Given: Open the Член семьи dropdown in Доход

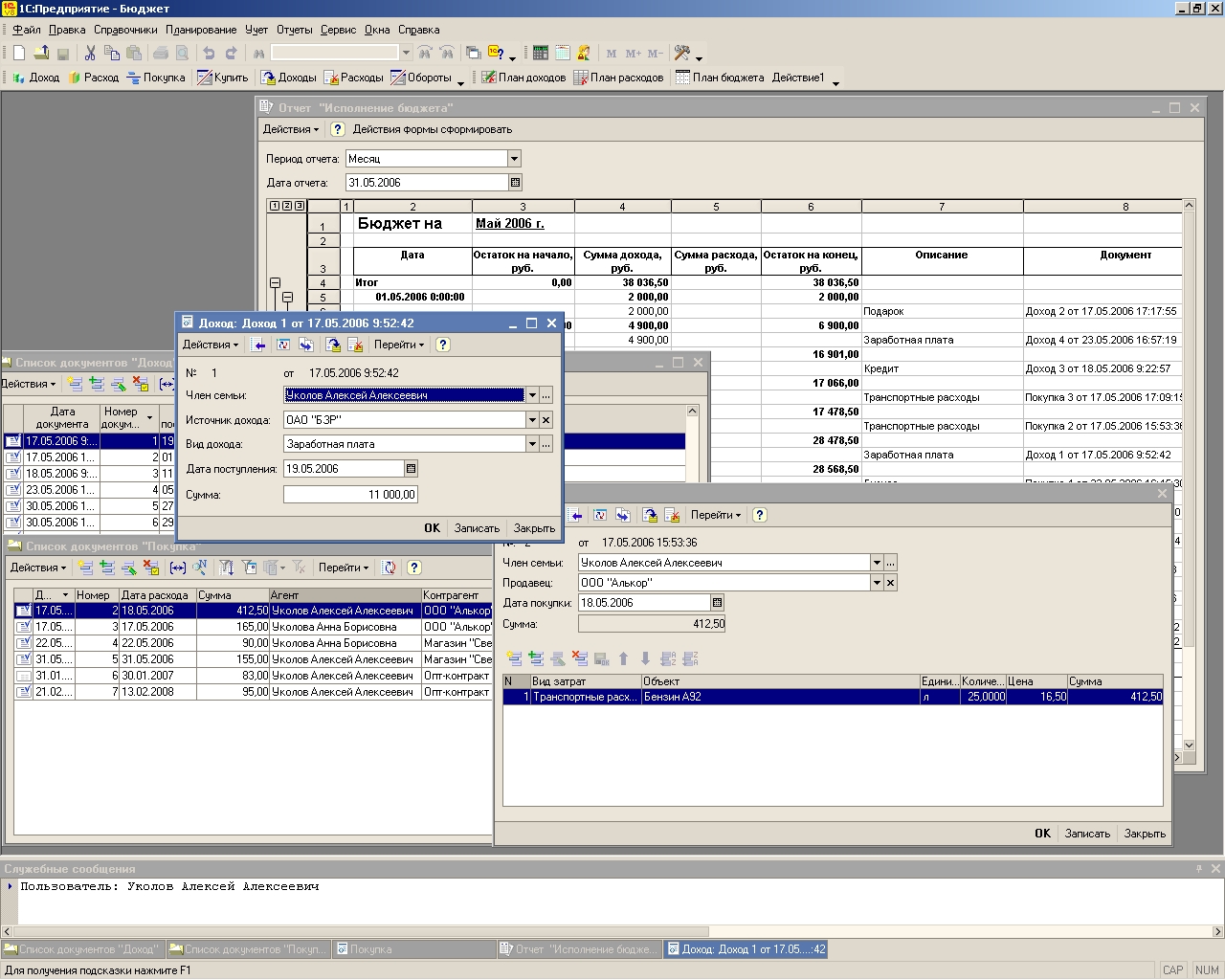Looking at the screenshot, I should (532, 395).
